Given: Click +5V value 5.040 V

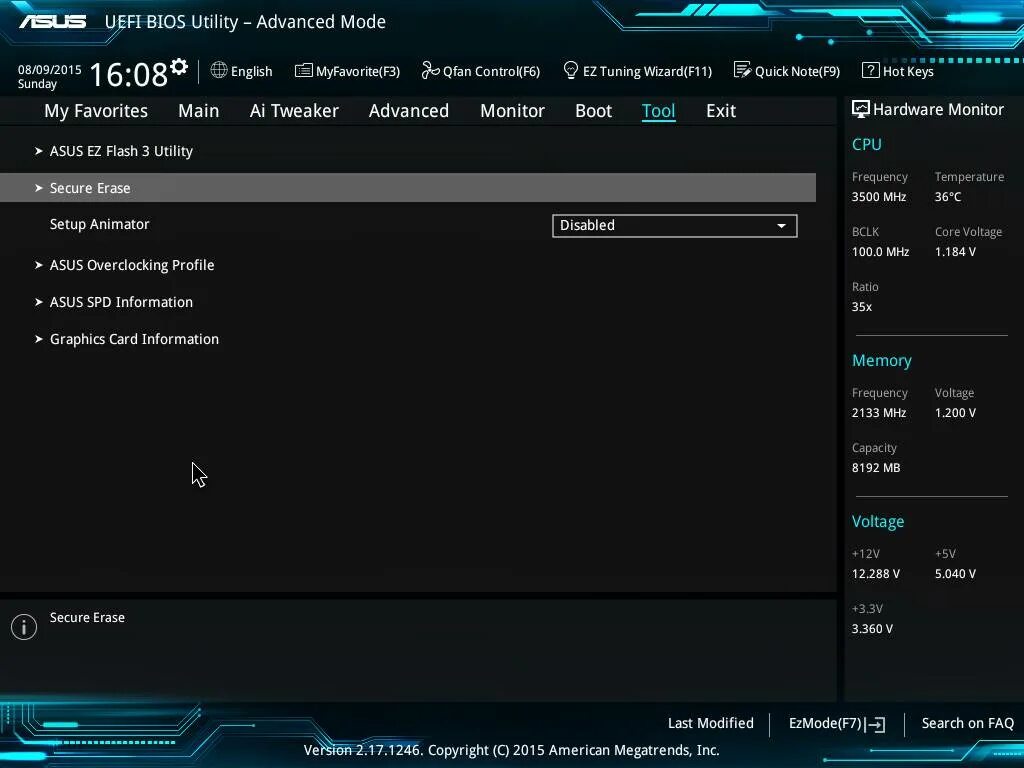Looking at the screenshot, I should coord(955,574).
